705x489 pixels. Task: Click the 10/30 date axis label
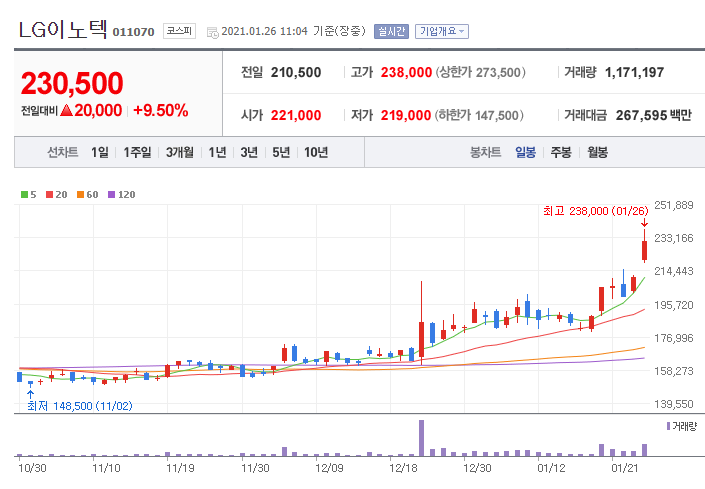[32, 468]
